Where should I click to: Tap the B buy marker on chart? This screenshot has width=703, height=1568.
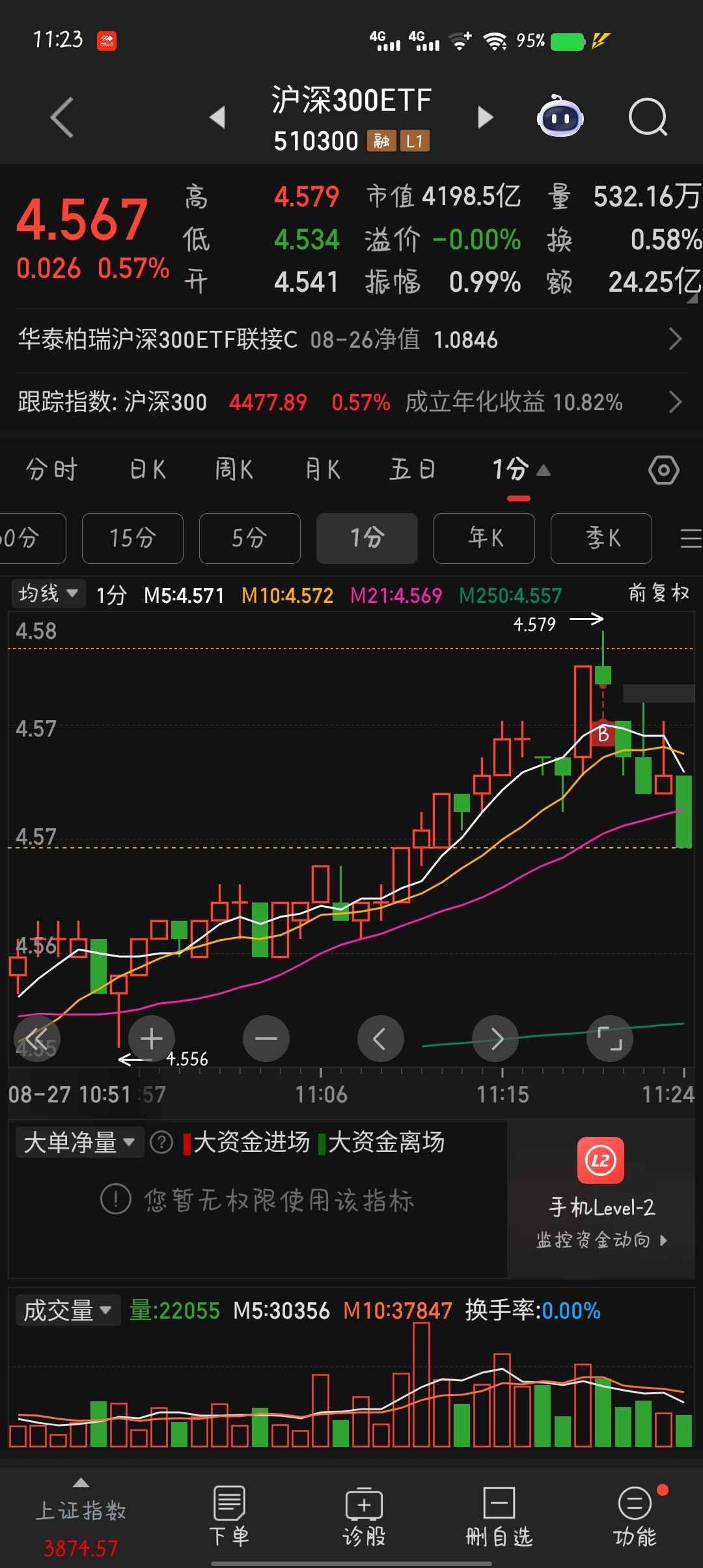tap(603, 734)
